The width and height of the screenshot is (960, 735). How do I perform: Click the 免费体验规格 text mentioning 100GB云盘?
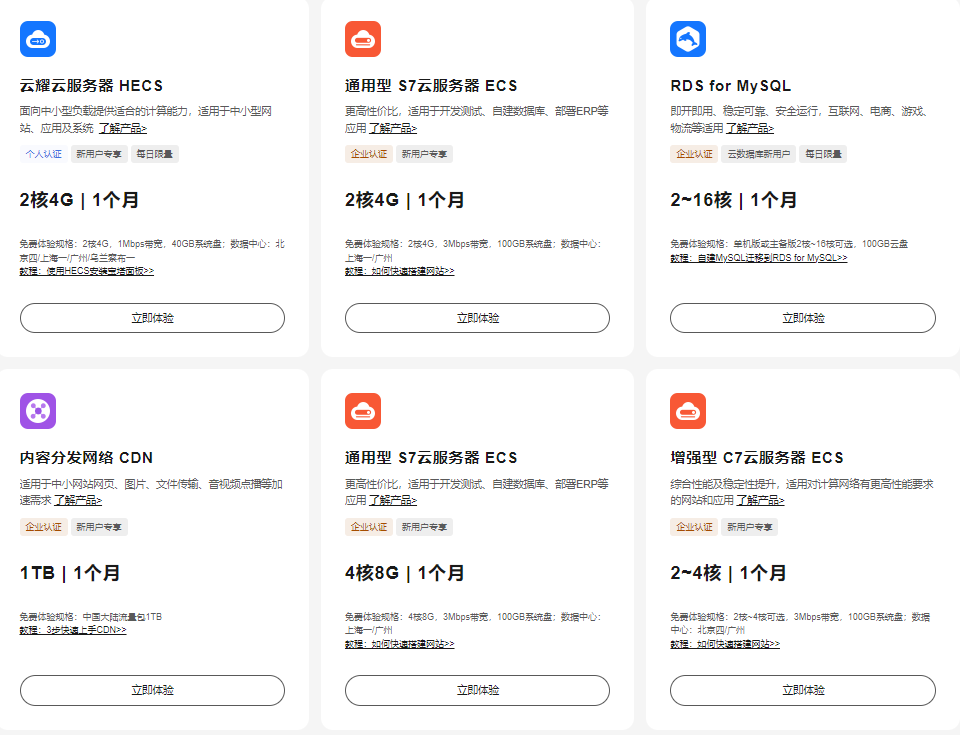tap(789, 244)
